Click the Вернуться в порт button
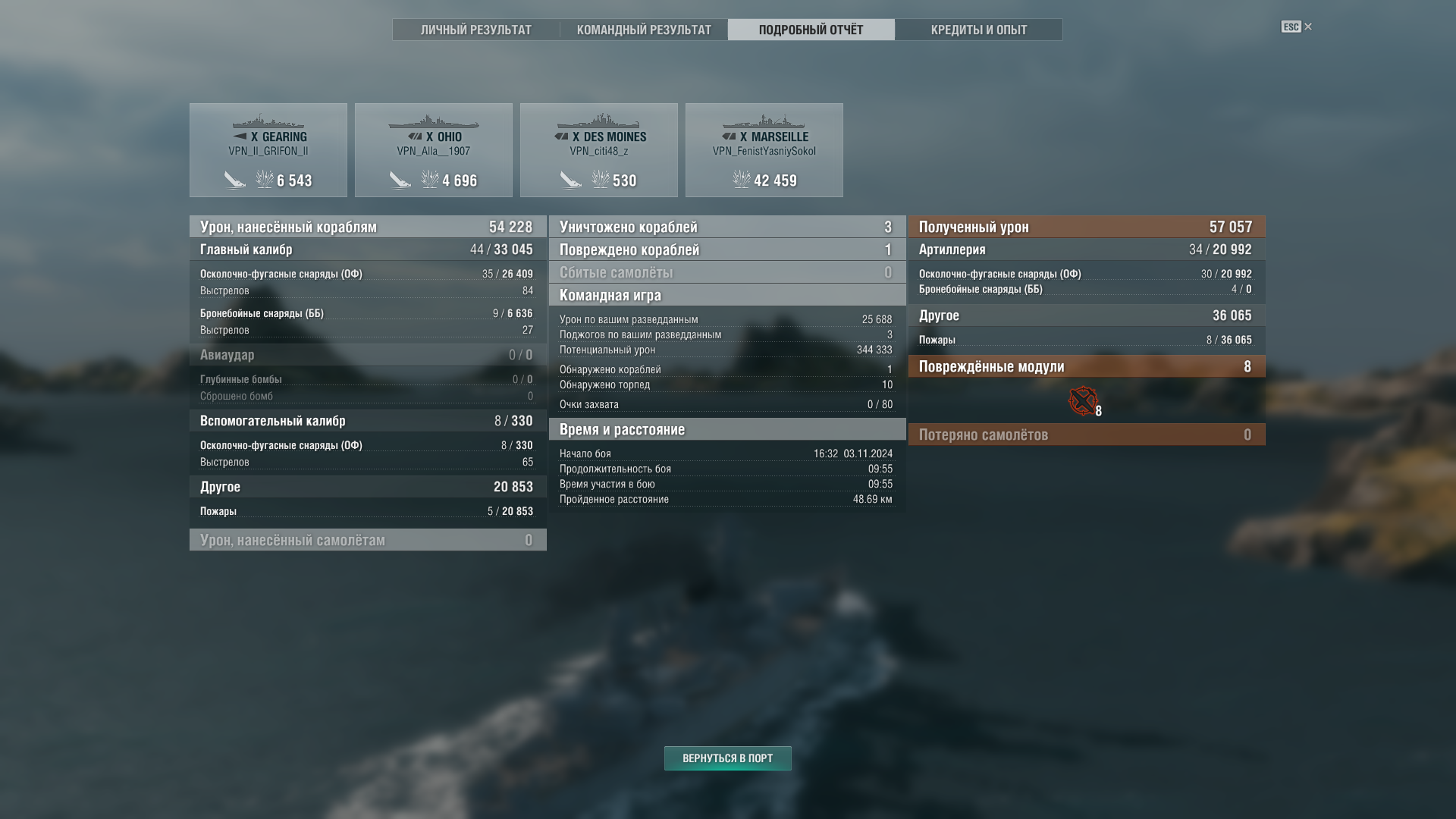Viewport: 1456px width, 819px height. coord(728,758)
